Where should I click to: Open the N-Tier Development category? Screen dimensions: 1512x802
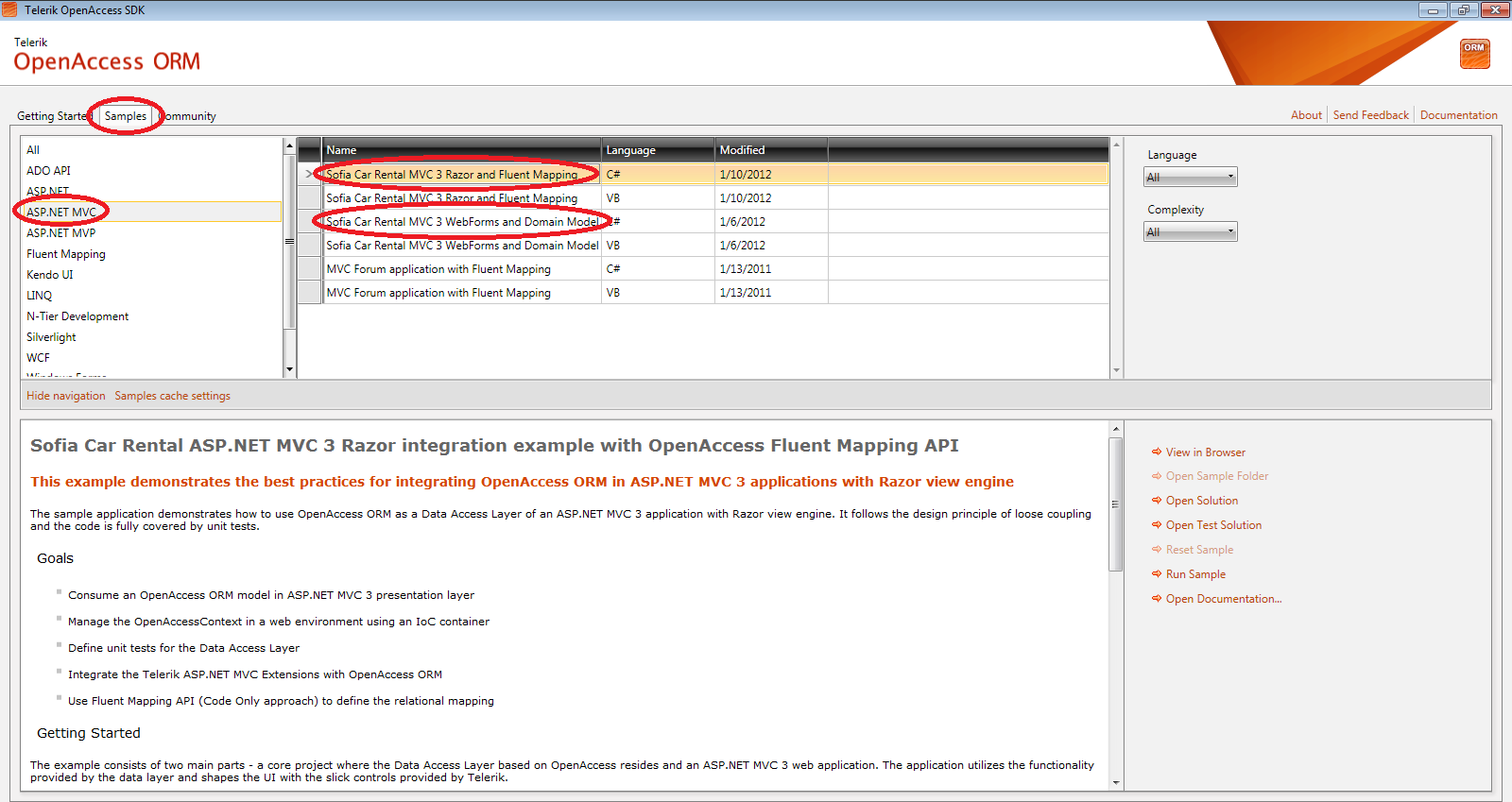coord(151,316)
